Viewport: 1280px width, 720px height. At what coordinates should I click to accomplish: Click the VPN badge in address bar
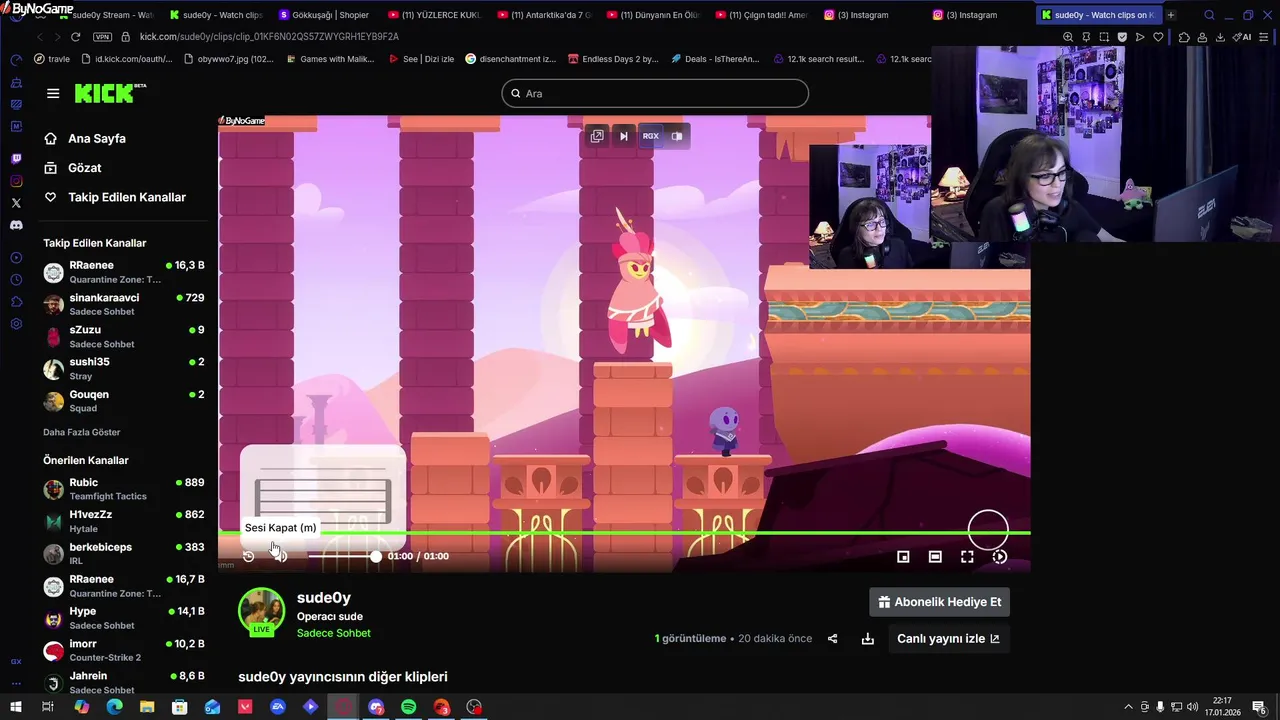coord(102,37)
